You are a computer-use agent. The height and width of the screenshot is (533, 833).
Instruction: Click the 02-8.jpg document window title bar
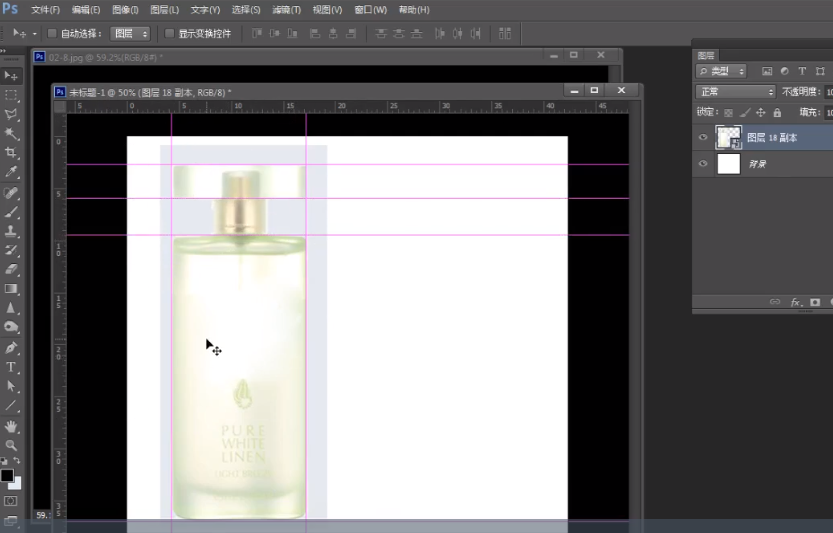327,57
